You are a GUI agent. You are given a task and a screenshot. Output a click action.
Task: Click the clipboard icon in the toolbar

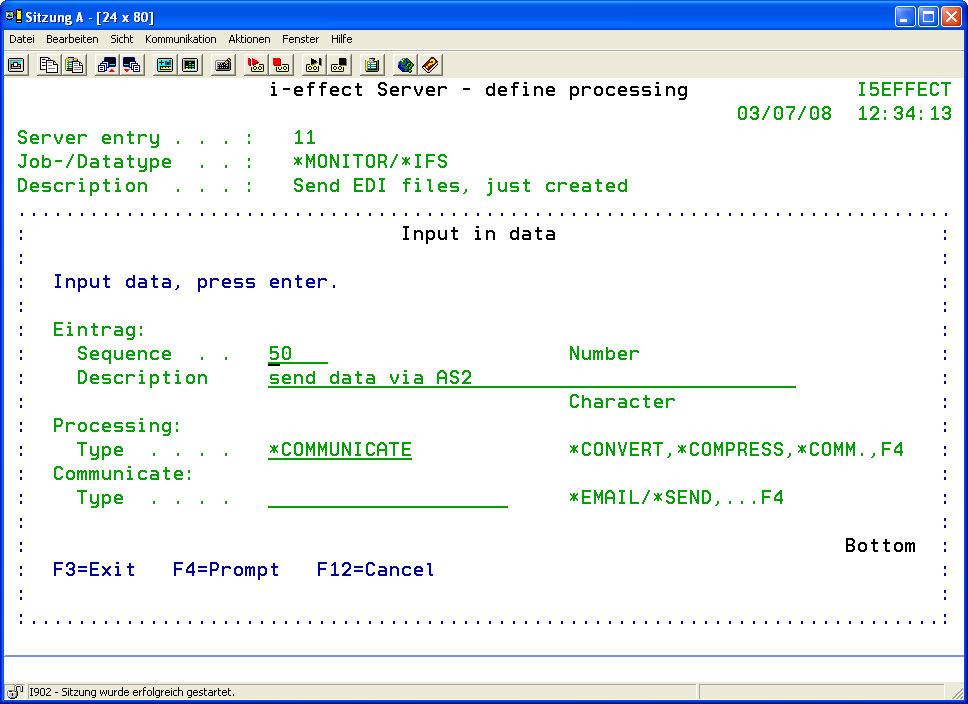372,65
